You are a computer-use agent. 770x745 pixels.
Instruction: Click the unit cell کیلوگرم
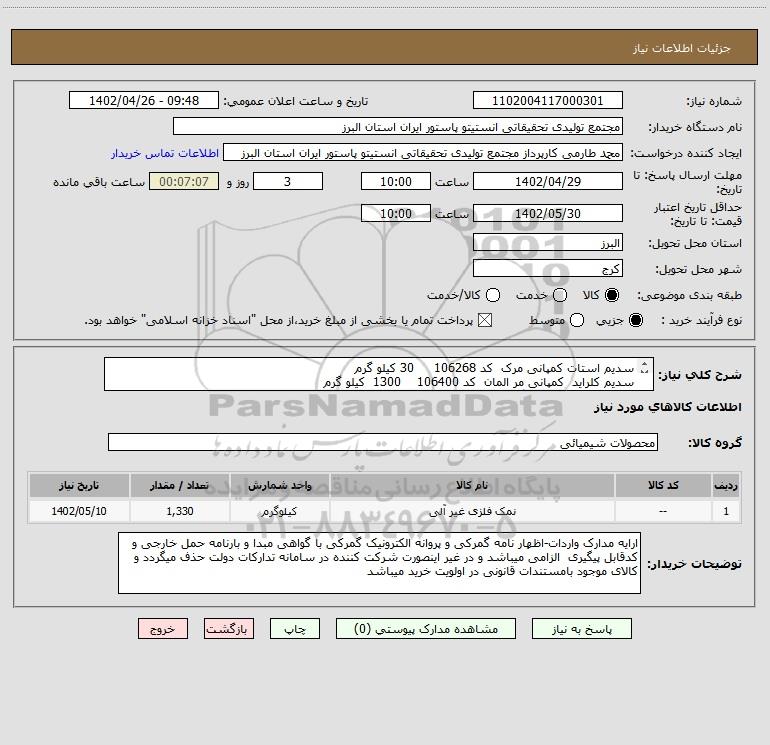[279, 511]
